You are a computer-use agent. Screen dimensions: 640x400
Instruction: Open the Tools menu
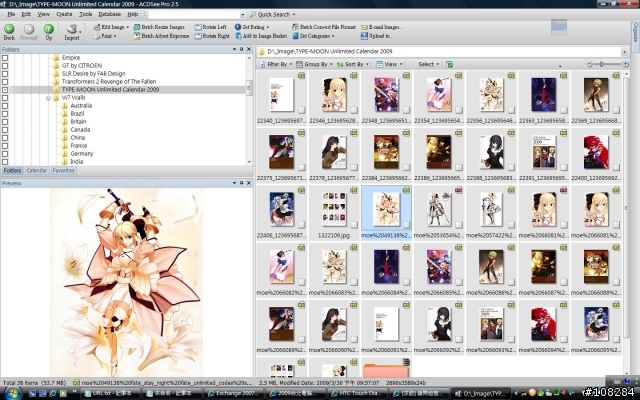tap(85, 14)
